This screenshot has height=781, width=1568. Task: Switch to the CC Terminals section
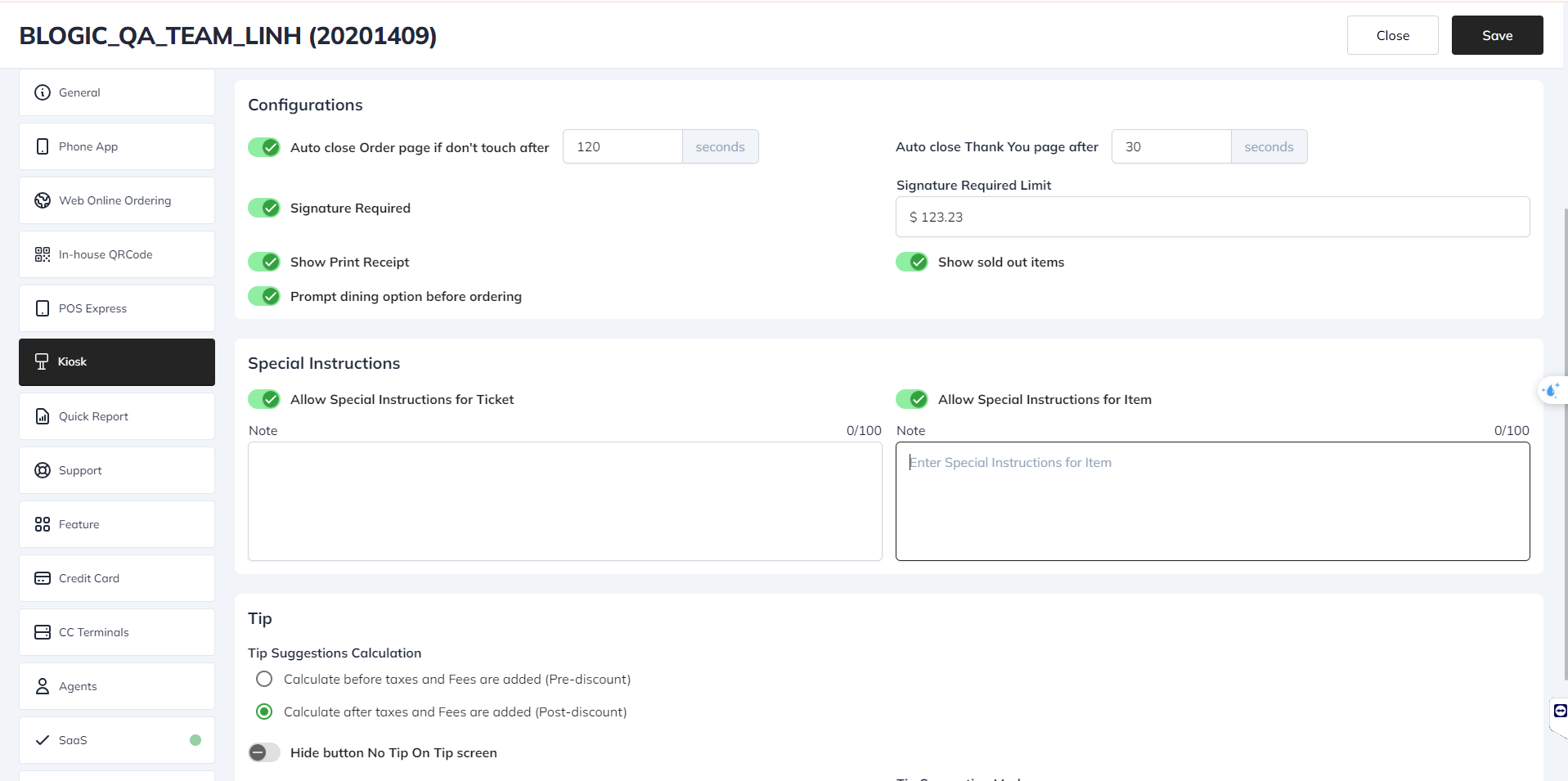point(117,632)
